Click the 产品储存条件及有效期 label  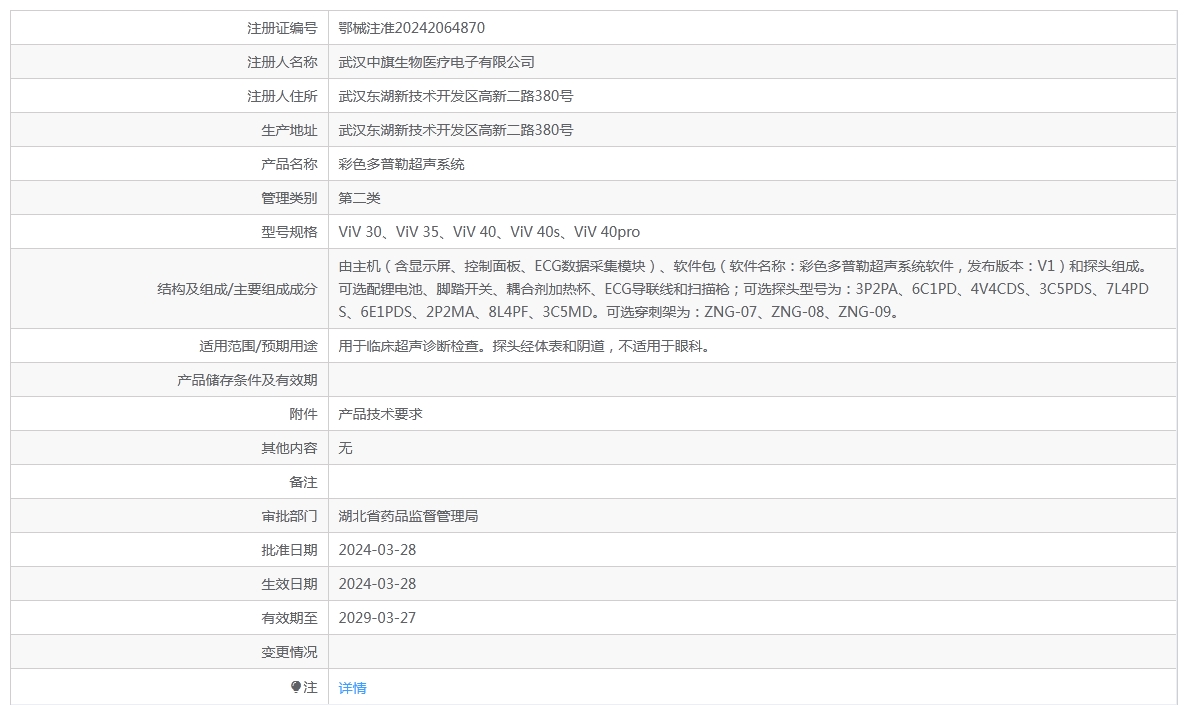click(x=247, y=381)
